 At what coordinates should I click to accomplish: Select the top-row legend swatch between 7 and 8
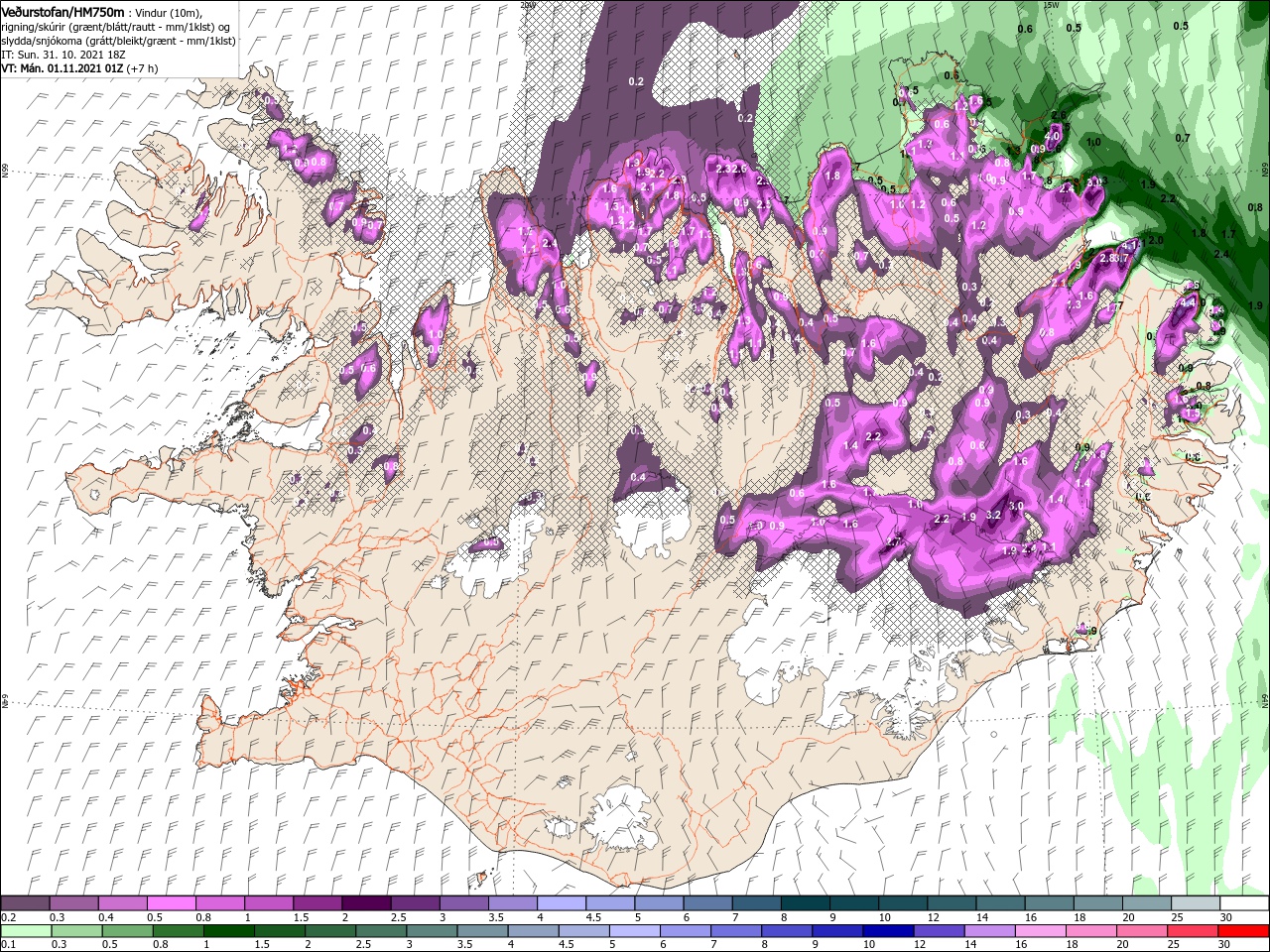click(755, 903)
